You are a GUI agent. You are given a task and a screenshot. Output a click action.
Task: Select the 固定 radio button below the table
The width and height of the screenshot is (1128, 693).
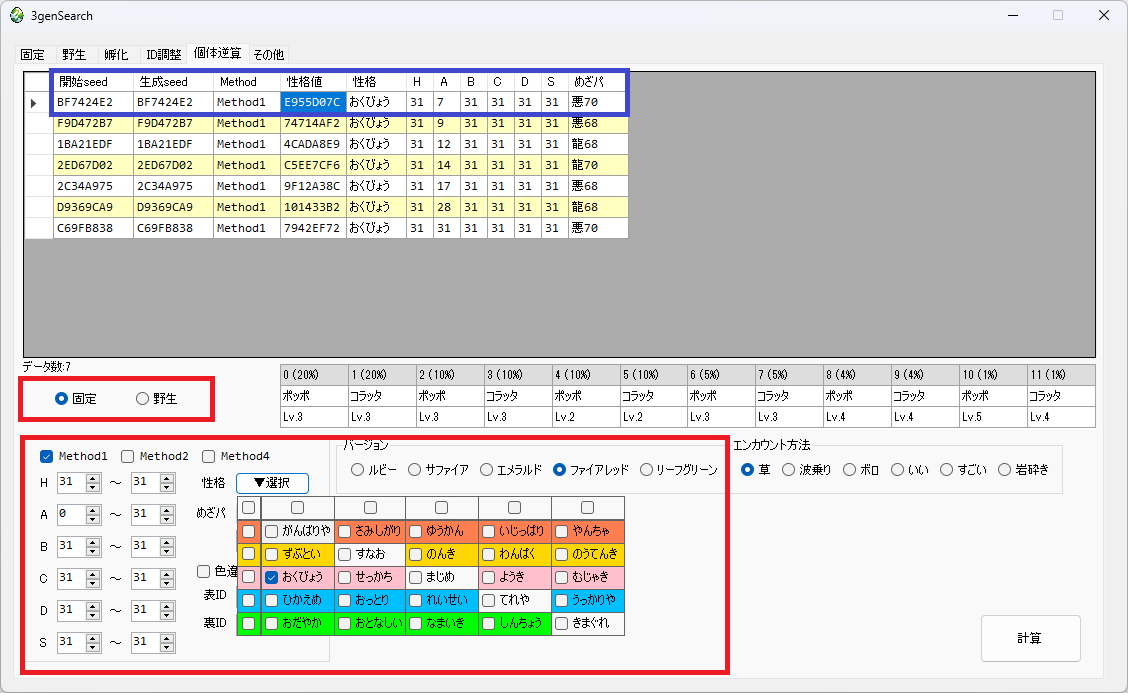click(76, 399)
